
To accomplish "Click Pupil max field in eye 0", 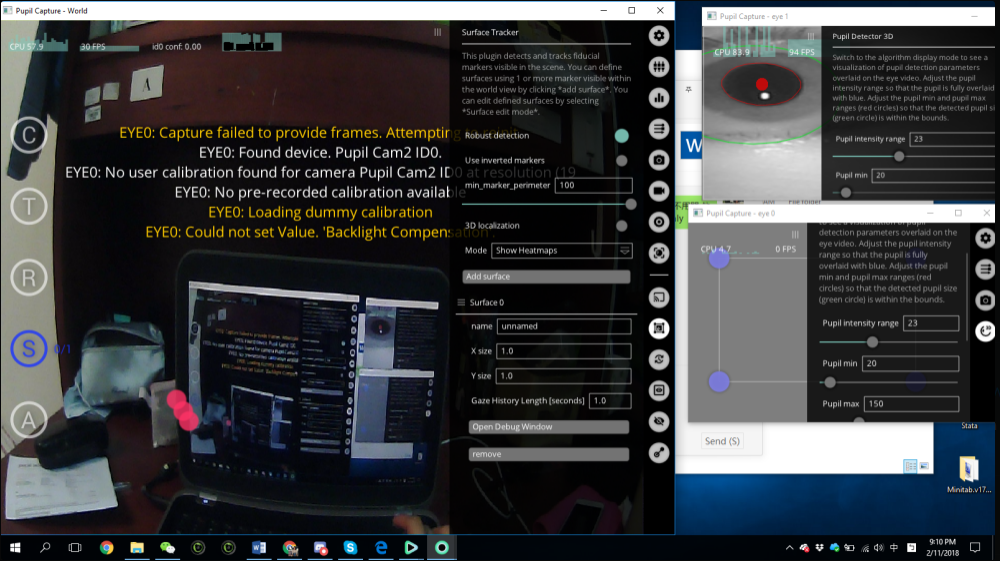I will (911, 404).
